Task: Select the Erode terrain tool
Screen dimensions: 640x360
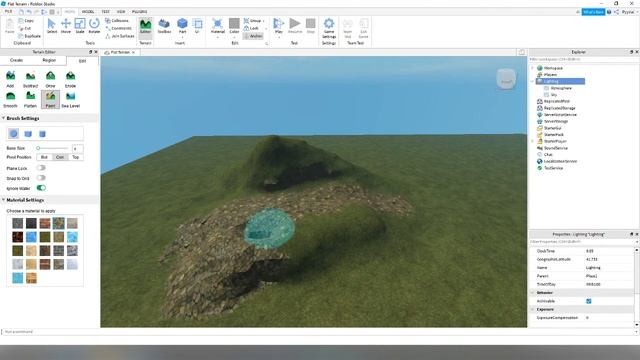Action: coord(70,79)
